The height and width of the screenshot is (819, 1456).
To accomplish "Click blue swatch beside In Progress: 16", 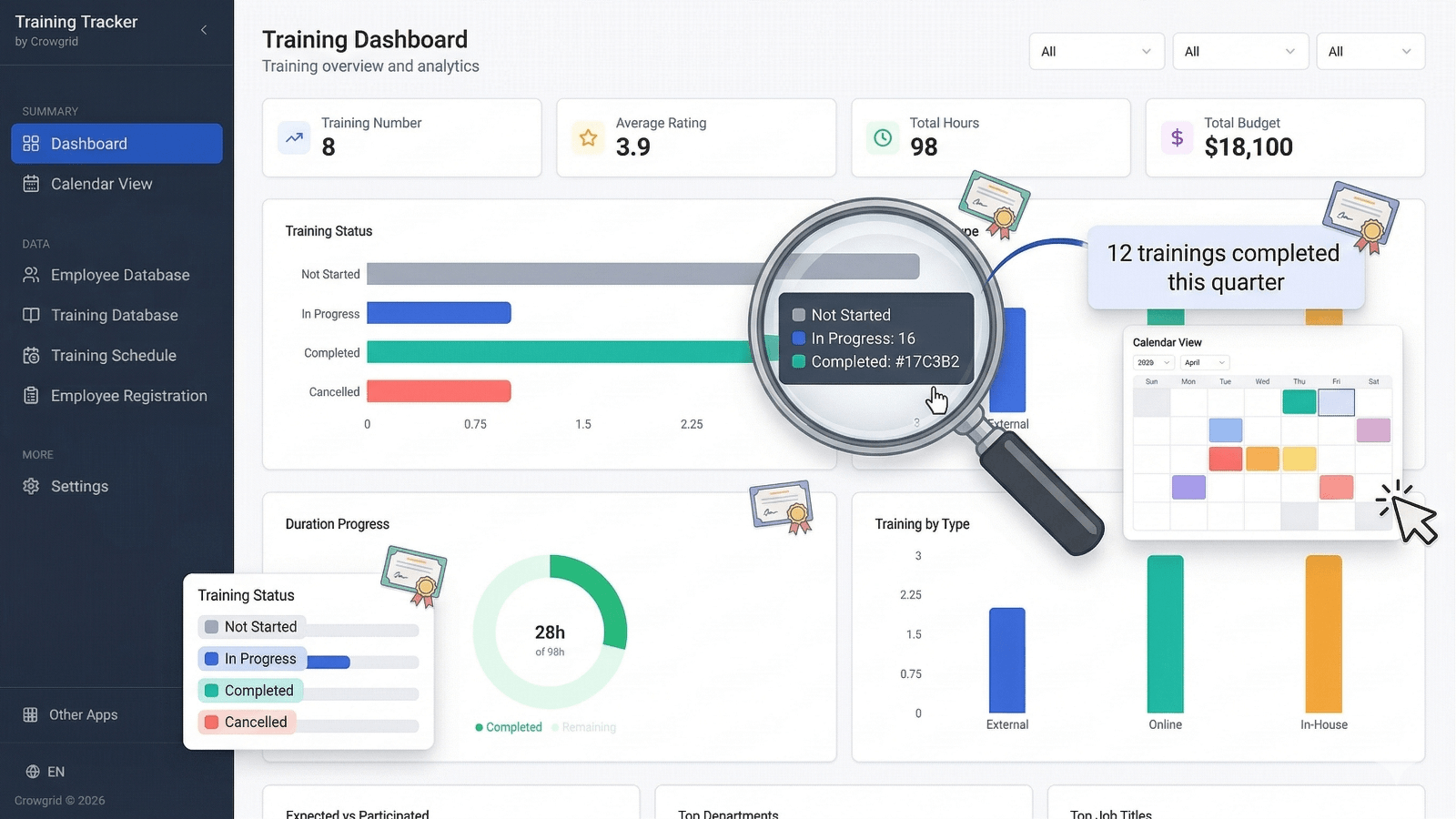I will click(x=799, y=339).
